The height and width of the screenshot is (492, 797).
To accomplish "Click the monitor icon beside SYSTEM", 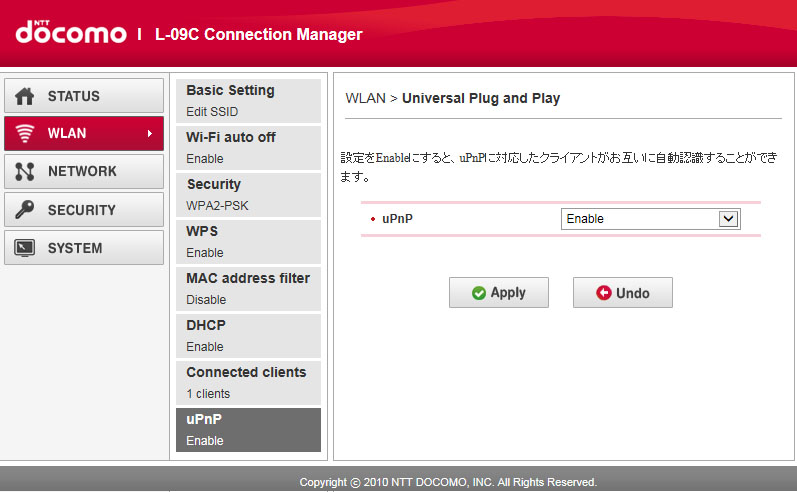I will pos(26,248).
